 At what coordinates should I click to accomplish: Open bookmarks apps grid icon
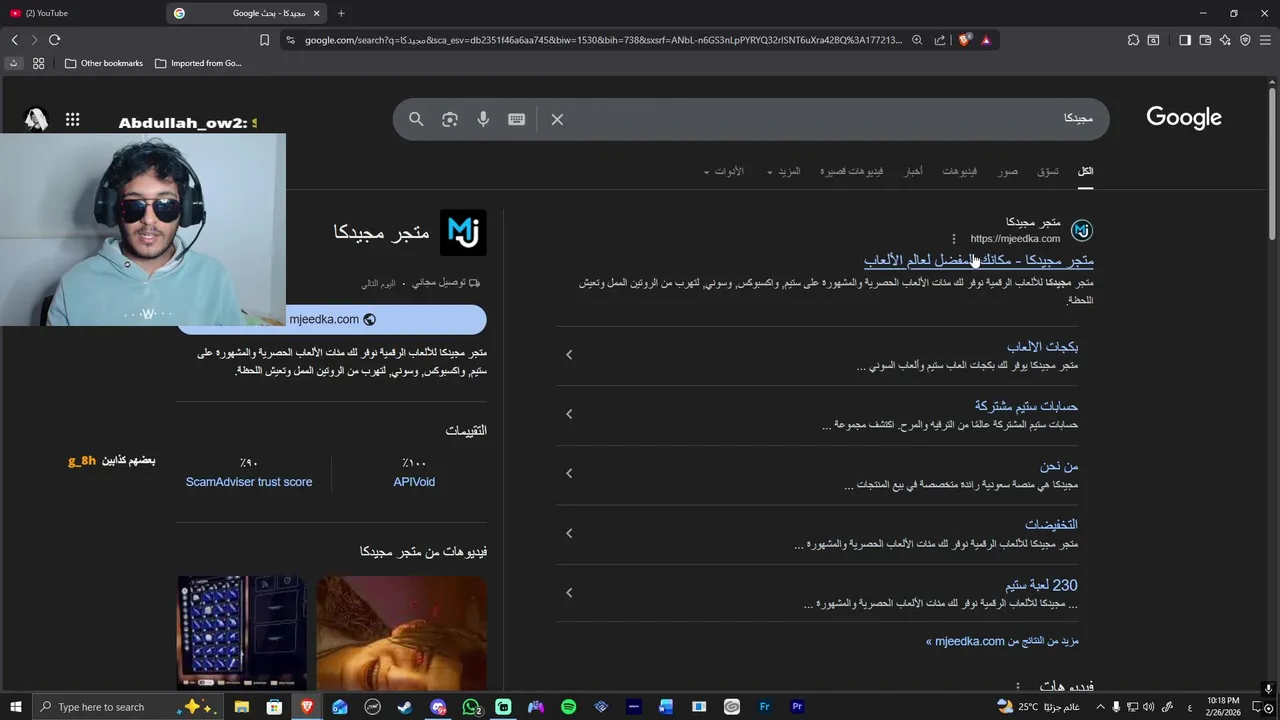pyautogui.click(x=38, y=63)
